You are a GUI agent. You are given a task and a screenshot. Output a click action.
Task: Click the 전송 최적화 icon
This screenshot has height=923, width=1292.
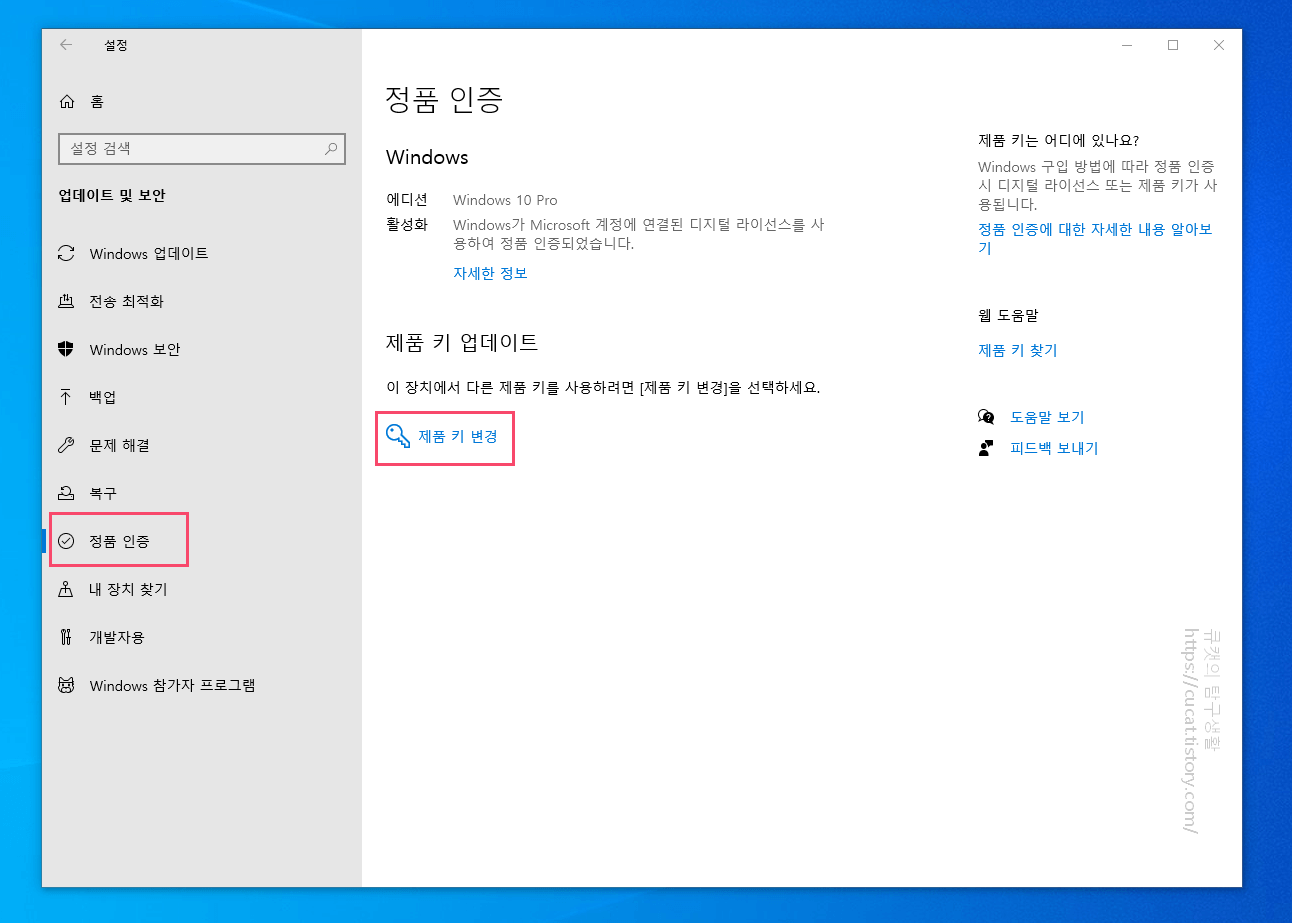[67, 301]
